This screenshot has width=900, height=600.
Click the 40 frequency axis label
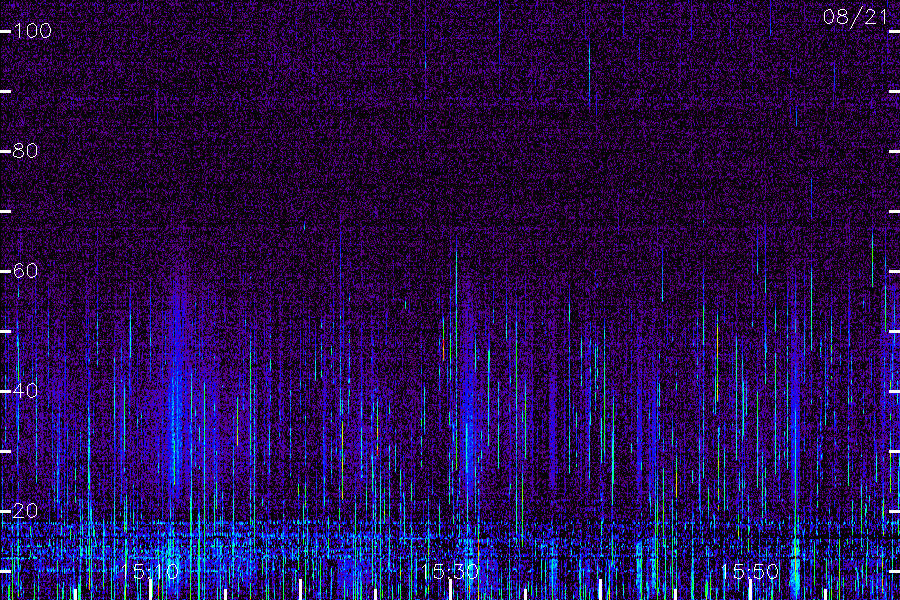click(x=25, y=390)
